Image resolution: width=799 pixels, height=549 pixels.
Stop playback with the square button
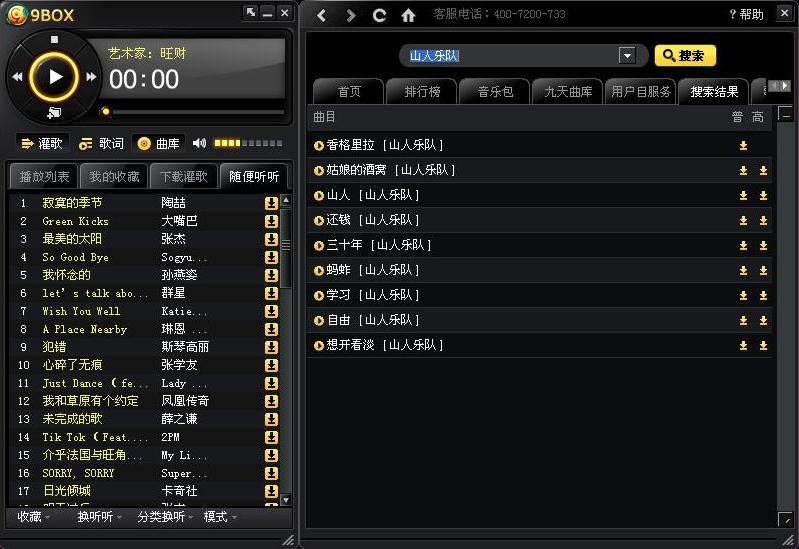click(55, 39)
